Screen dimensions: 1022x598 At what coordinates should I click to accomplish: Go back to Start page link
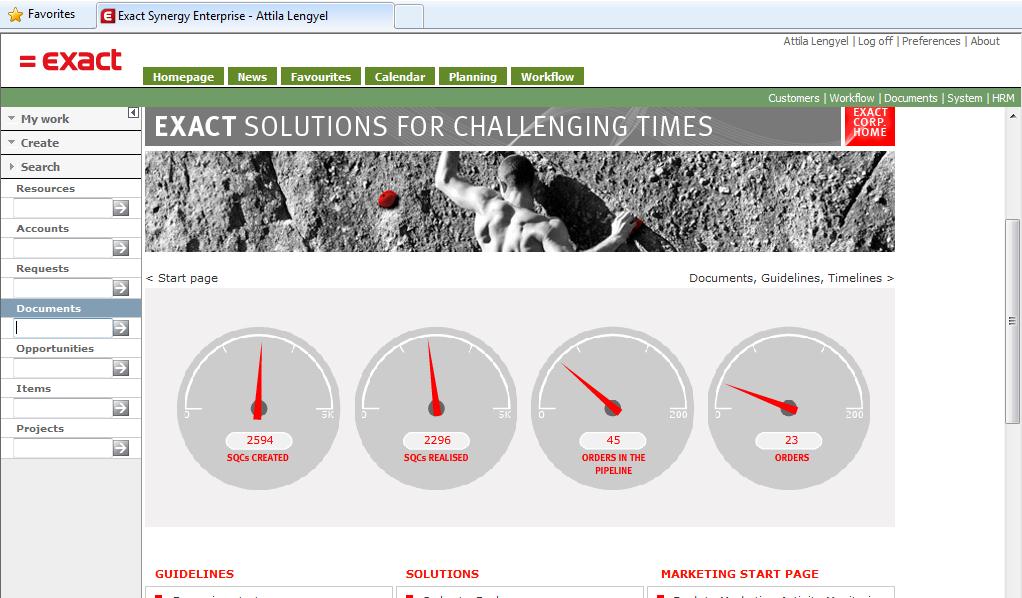pos(182,278)
